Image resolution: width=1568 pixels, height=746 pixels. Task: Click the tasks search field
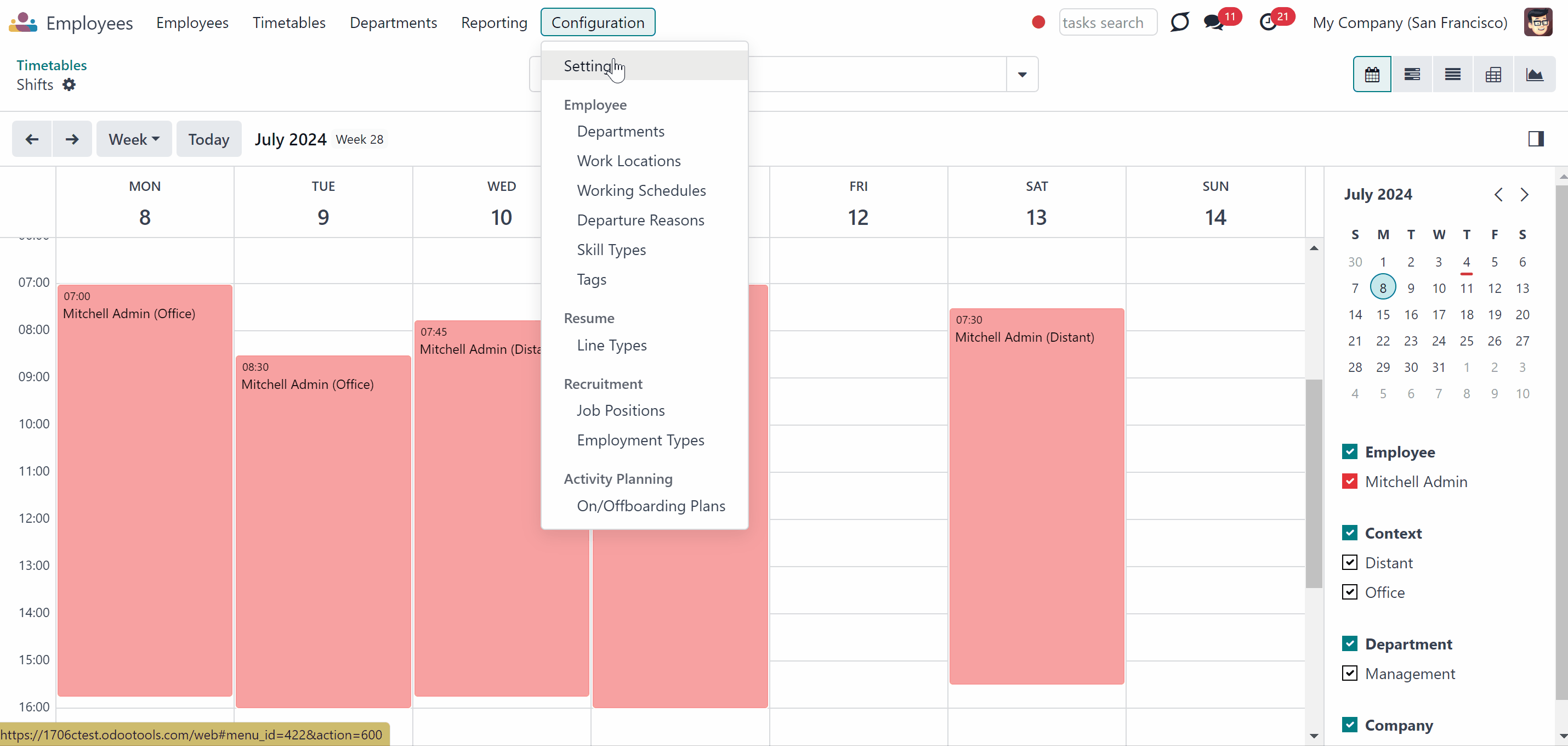[x=1108, y=22]
